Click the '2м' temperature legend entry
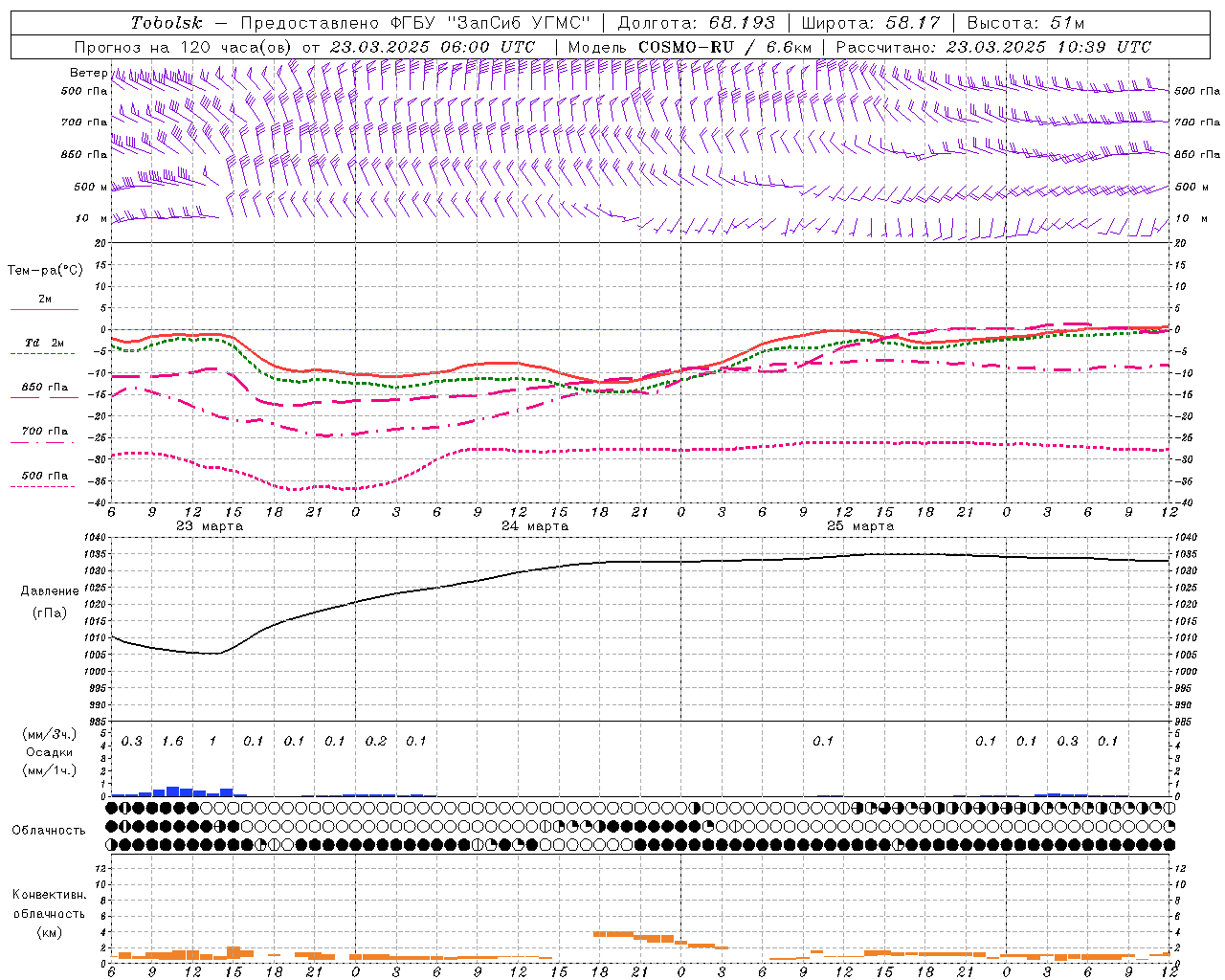Screen dimensions: 1225x980 pos(45,299)
